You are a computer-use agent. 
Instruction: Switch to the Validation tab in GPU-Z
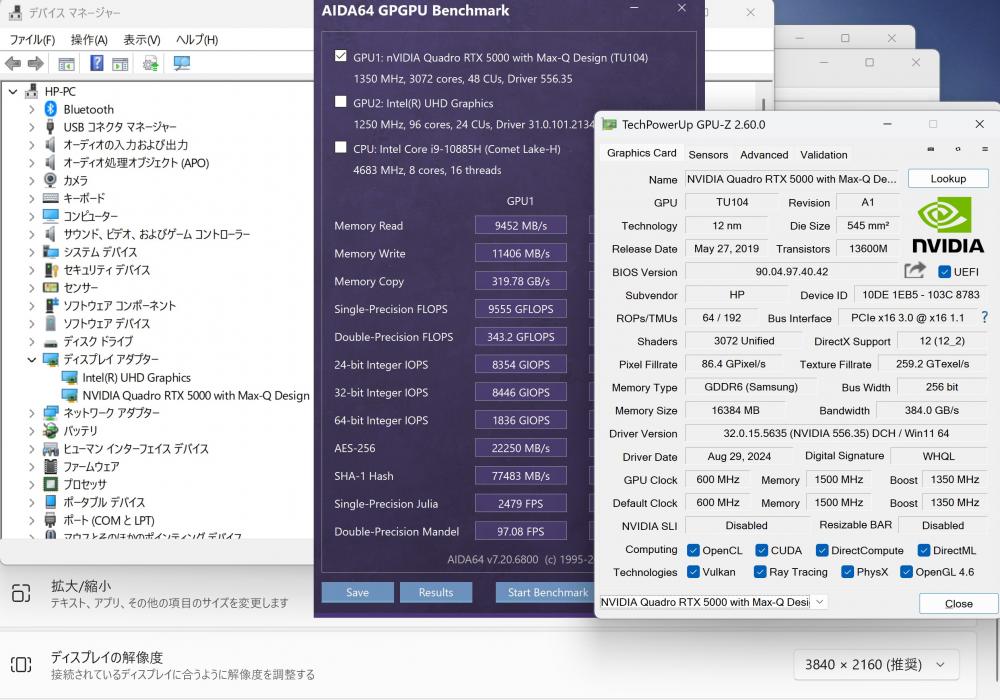823,155
